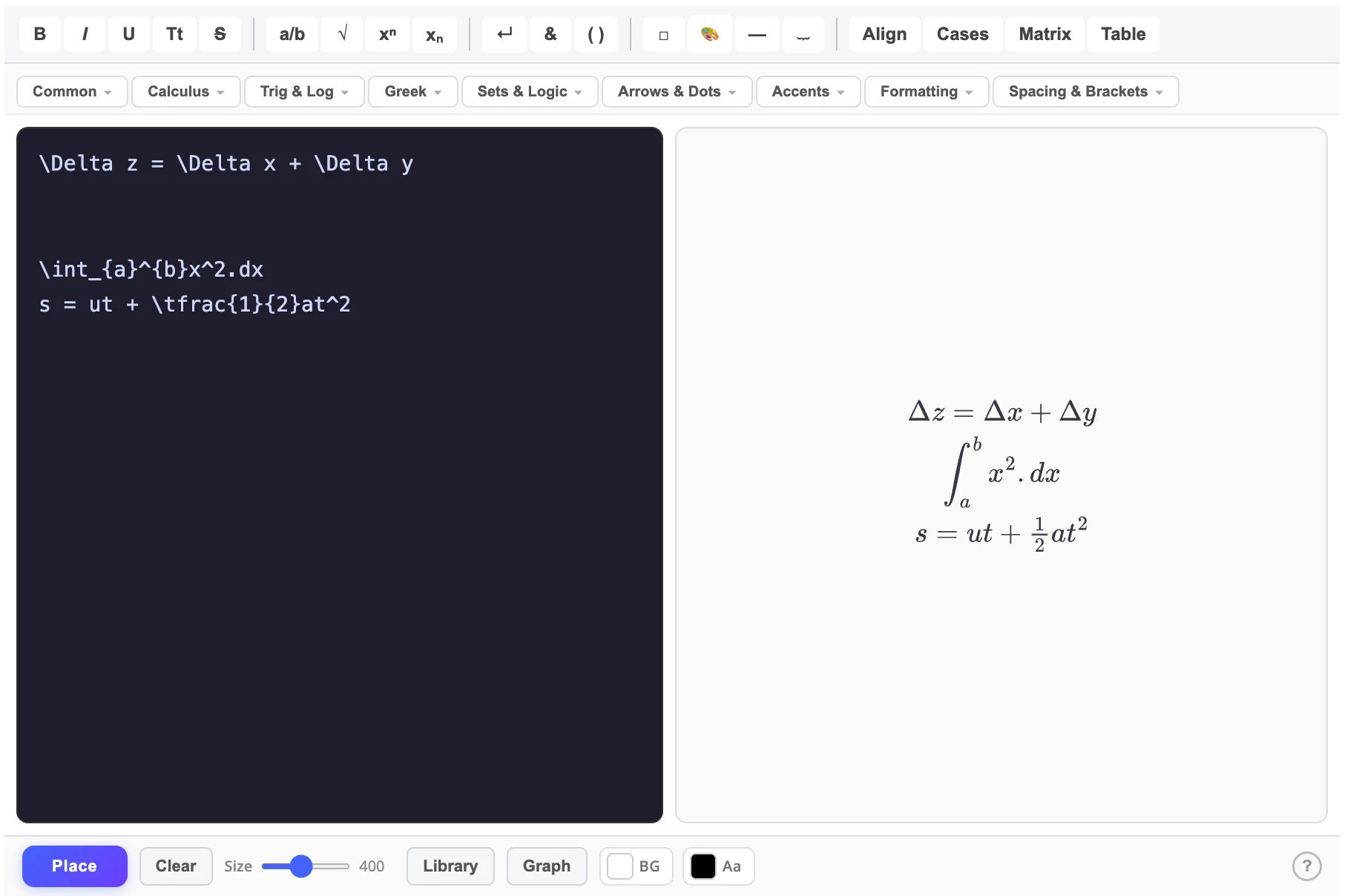
Task: Open the Trig & Log dropdown
Action: (x=304, y=92)
